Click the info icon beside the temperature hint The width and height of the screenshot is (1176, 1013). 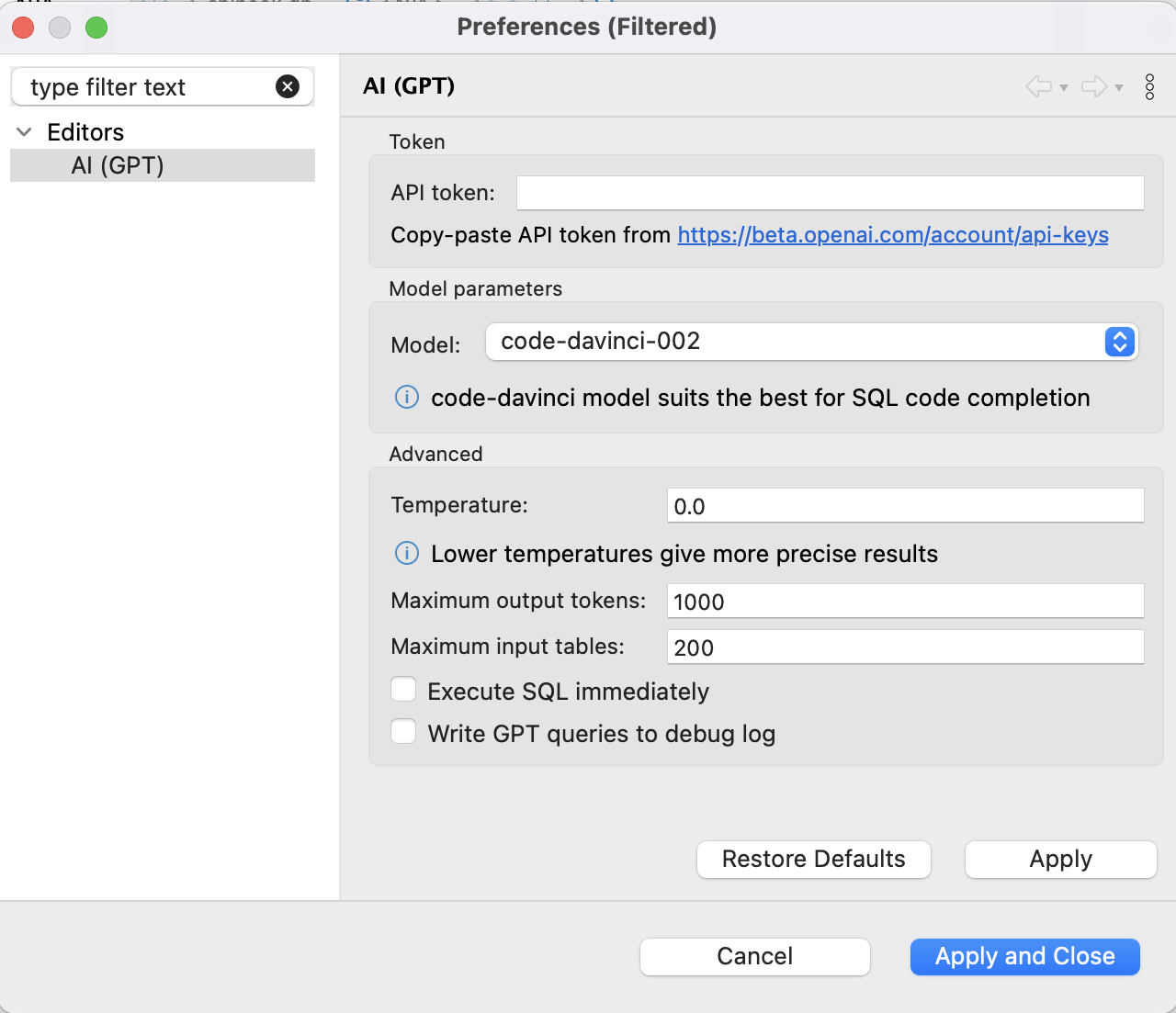tap(406, 553)
